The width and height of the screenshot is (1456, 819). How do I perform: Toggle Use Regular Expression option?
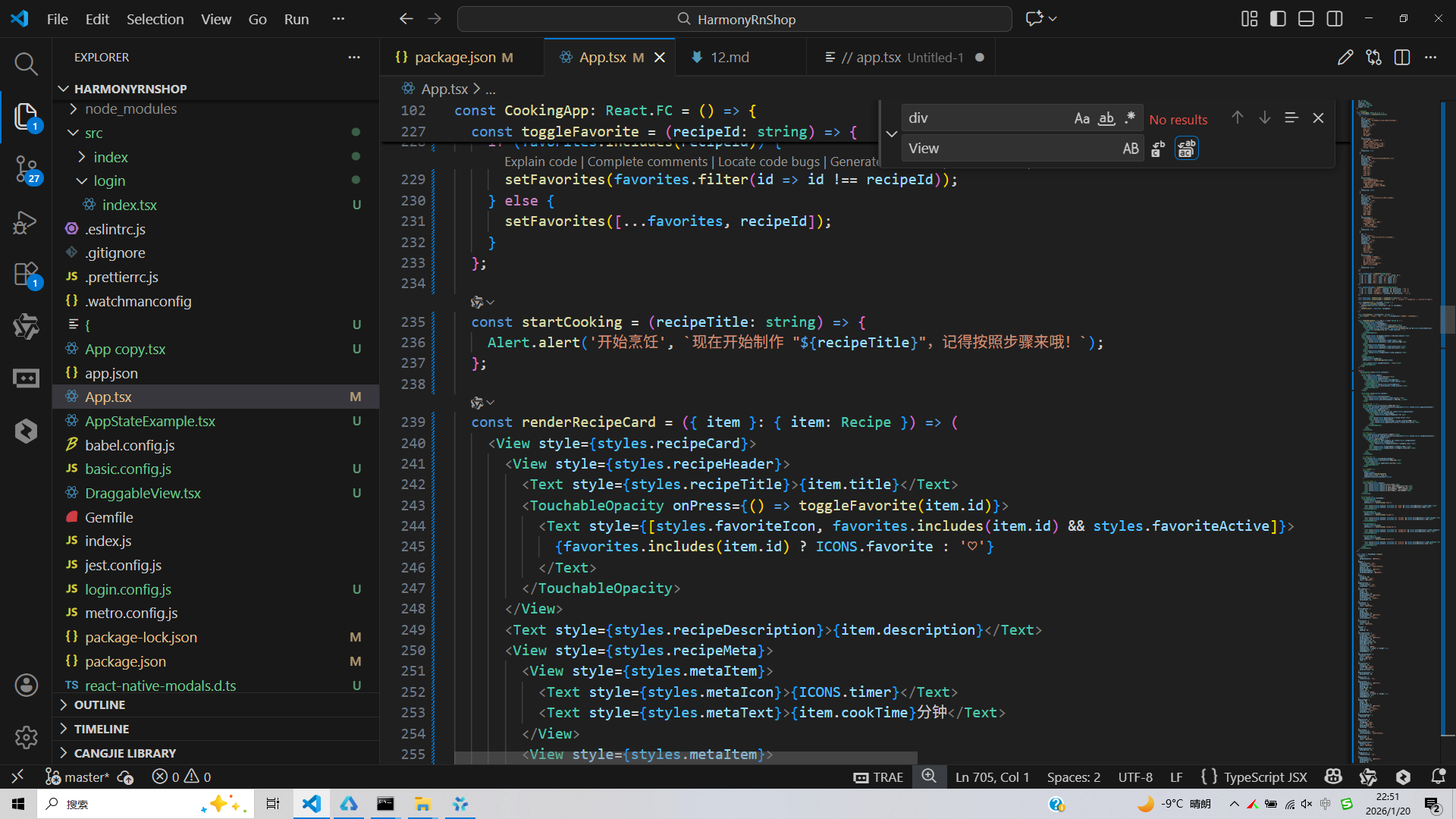(x=1130, y=118)
